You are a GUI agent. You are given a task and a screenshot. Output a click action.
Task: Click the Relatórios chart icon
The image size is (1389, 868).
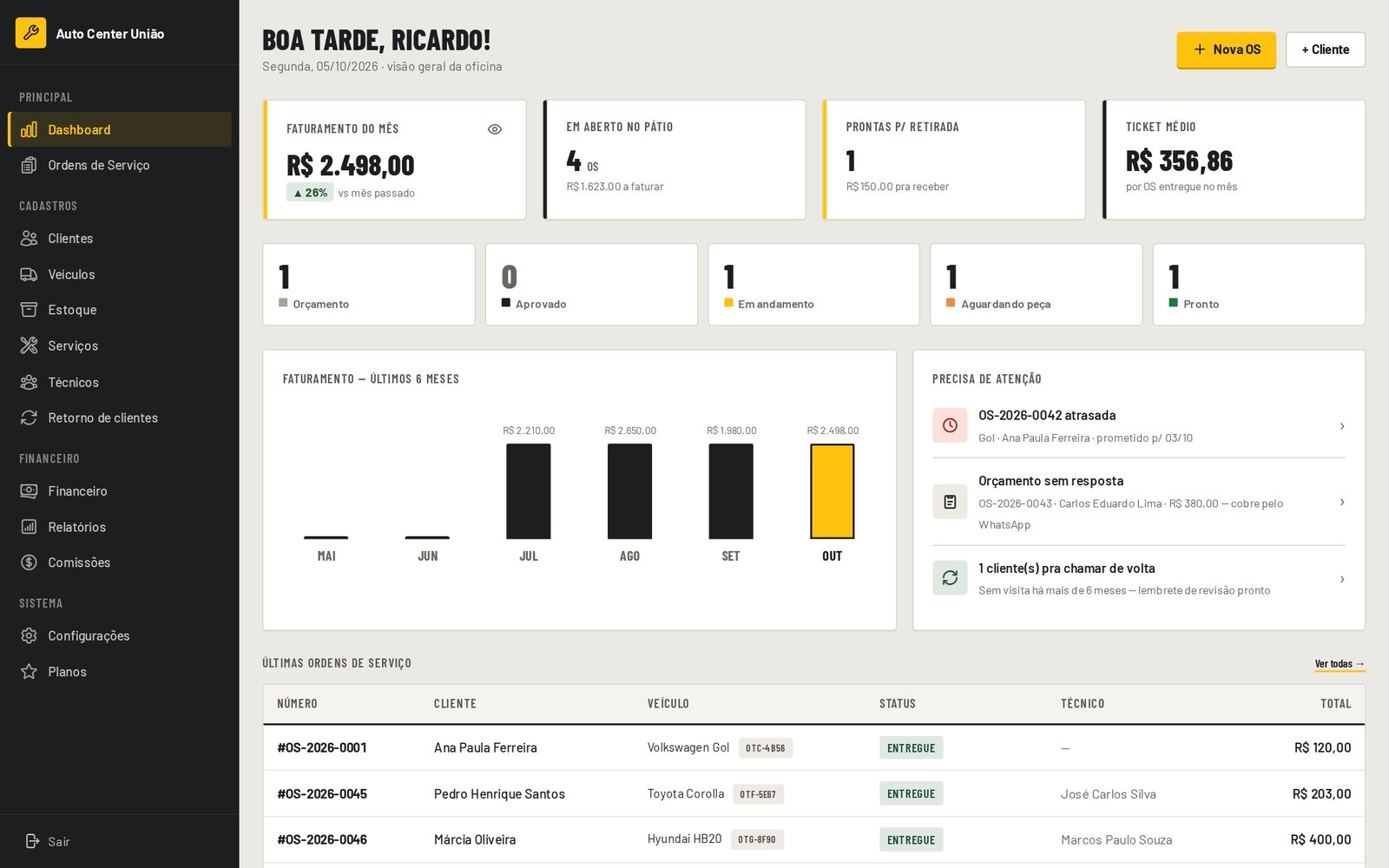point(29,527)
